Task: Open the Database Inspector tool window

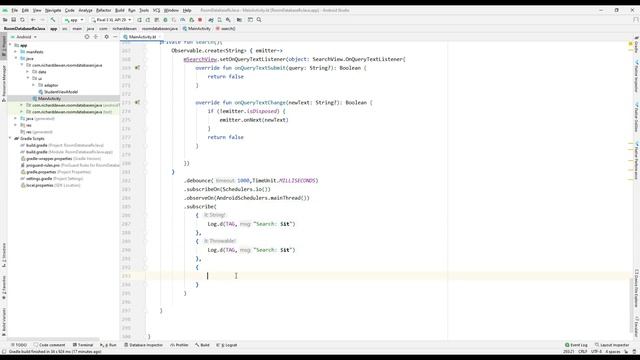Action: pyautogui.click(x=143, y=345)
